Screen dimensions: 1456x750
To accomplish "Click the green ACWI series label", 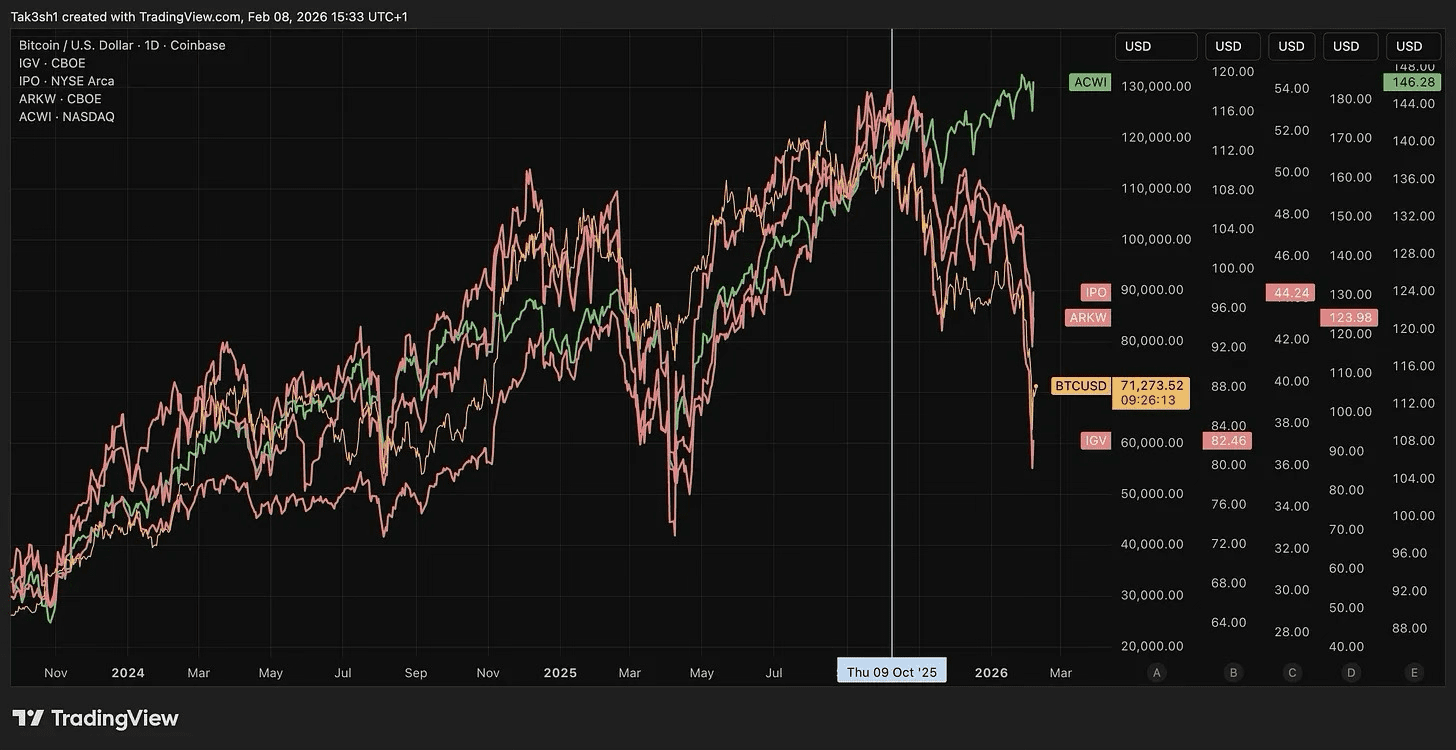I will pyautogui.click(x=1090, y=82).
